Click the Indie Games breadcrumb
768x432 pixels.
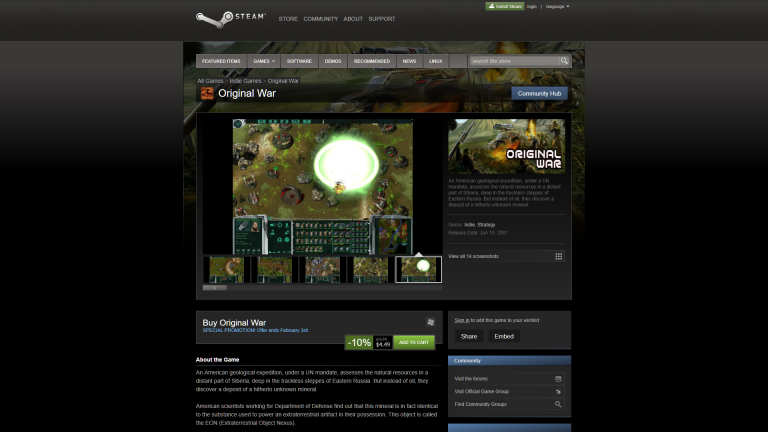pyautogui.click(x=245, y=81)
